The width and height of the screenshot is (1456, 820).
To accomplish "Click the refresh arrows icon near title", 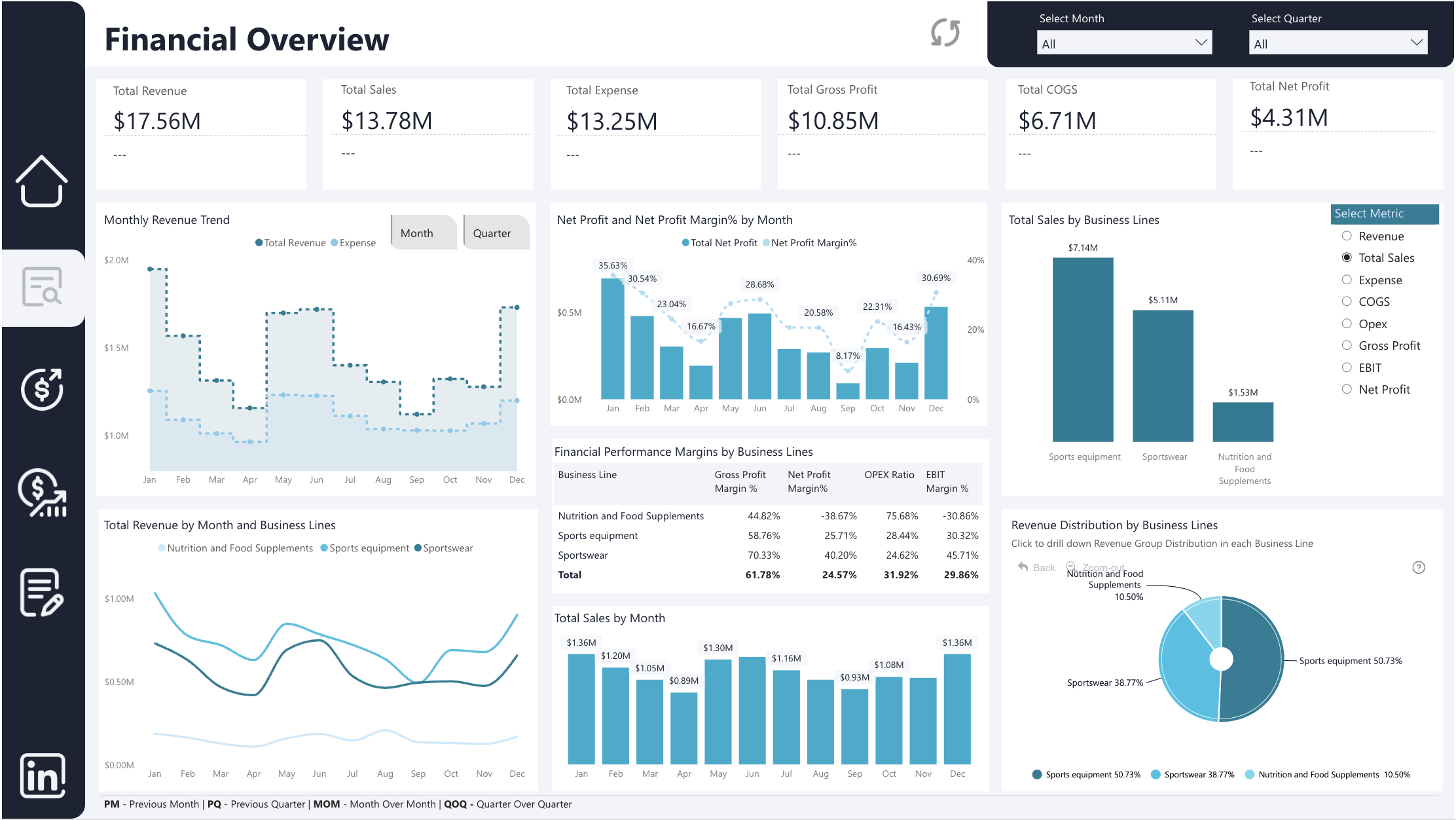I will (x=945, y=33).
